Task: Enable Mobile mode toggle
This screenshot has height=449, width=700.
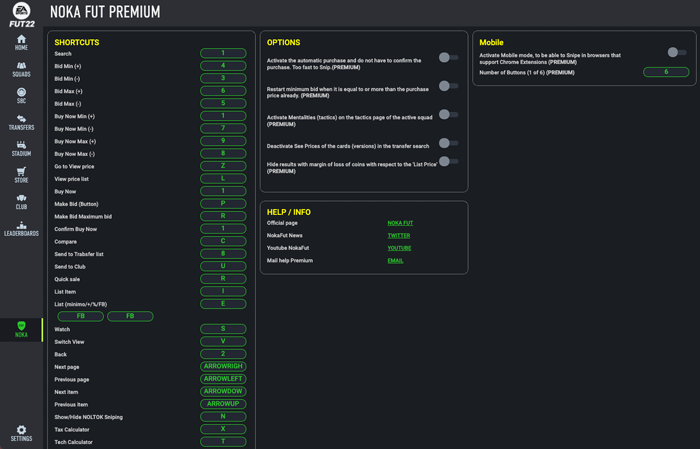Action: pyautogui.click(x=677, y=52)
